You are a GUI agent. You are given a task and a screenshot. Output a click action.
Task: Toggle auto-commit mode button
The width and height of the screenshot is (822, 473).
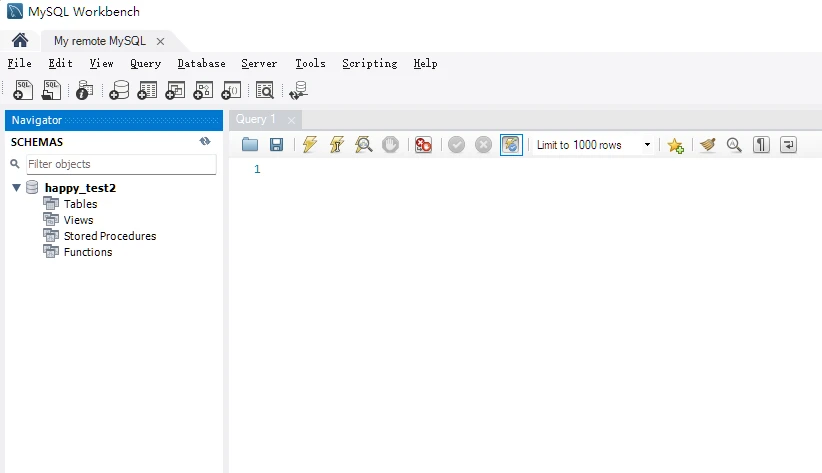(511, 144)
